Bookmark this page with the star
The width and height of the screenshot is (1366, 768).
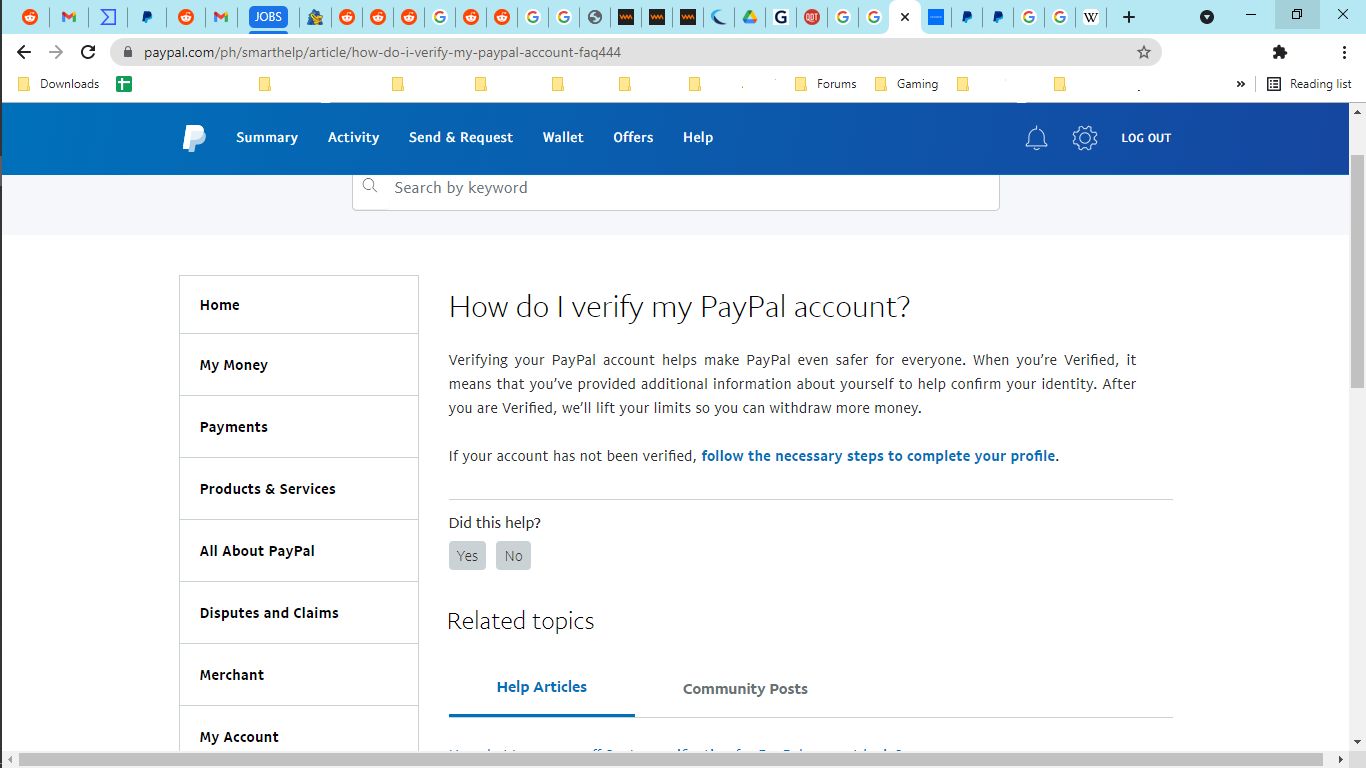tap(1144, 52)
